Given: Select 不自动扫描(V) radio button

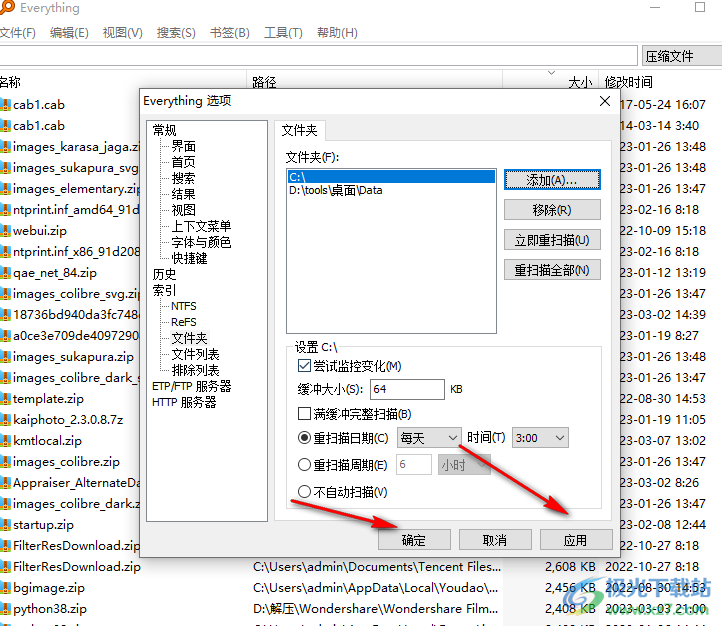Looking at the screenshot, I should pyautogui.click(x=304, y=492).
